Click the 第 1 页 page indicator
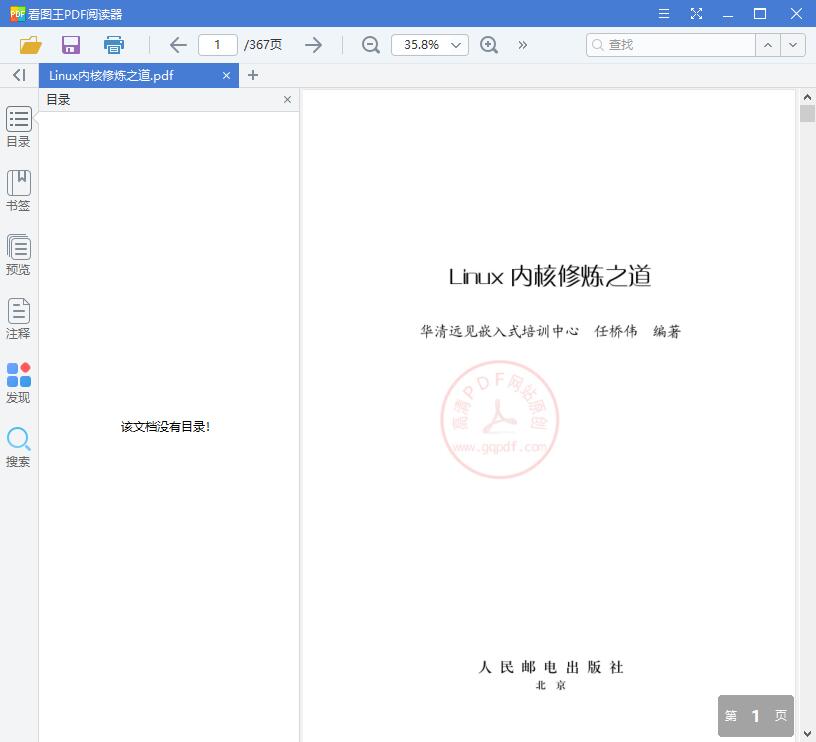Image resolution: width=816 pixels, height=742 pixels. pyautogui.click(x=756, y=716)
